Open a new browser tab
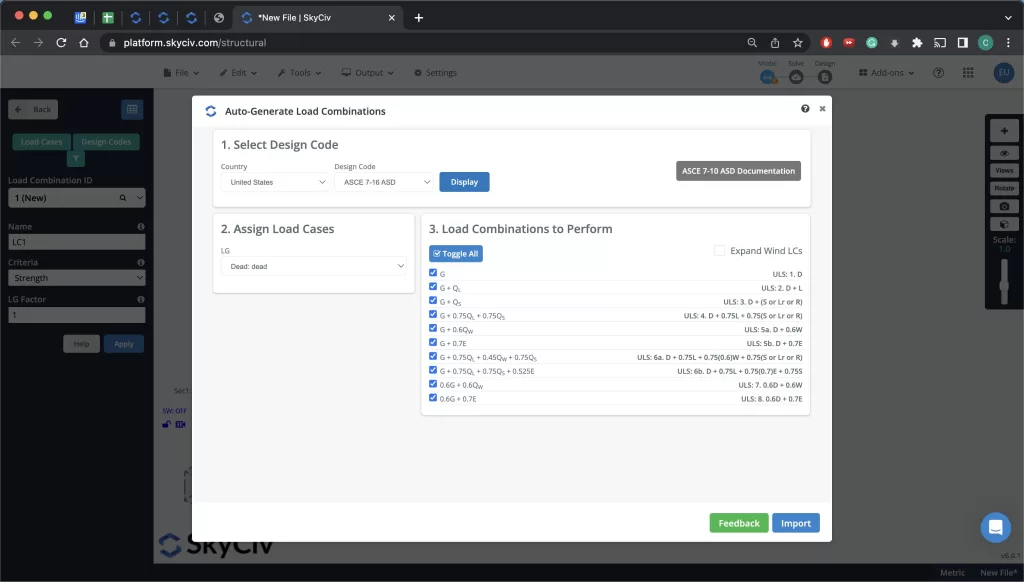This screenshot has height=582, width=1024. [x=419, y=18]
